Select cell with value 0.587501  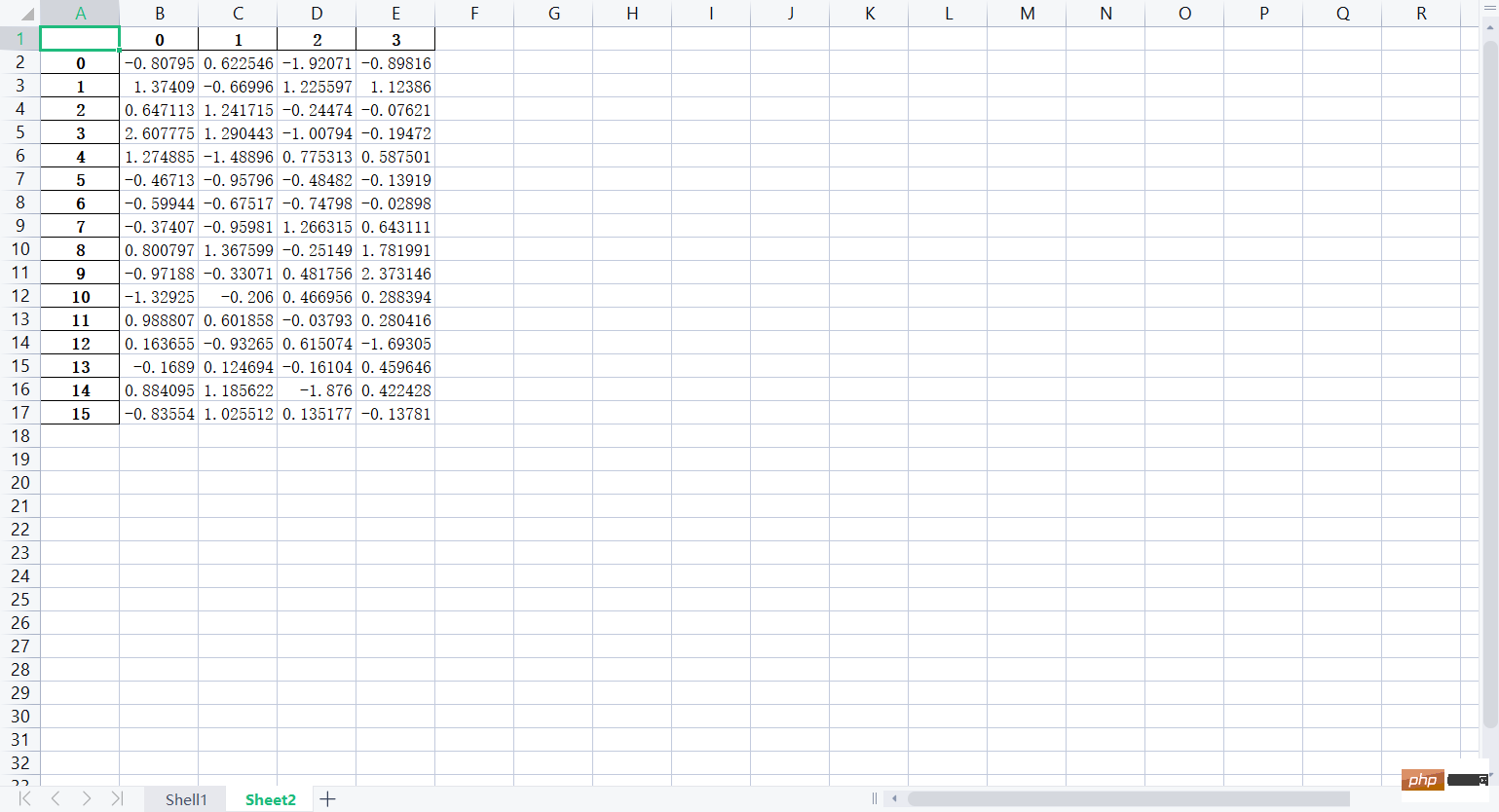(x=396, y=157)
